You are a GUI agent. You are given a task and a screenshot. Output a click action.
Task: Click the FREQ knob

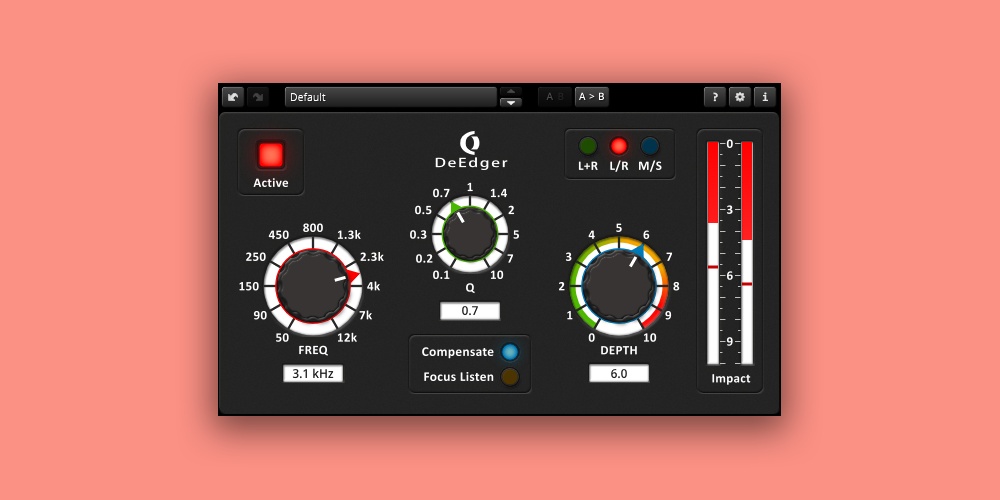[x=313, y=285]
